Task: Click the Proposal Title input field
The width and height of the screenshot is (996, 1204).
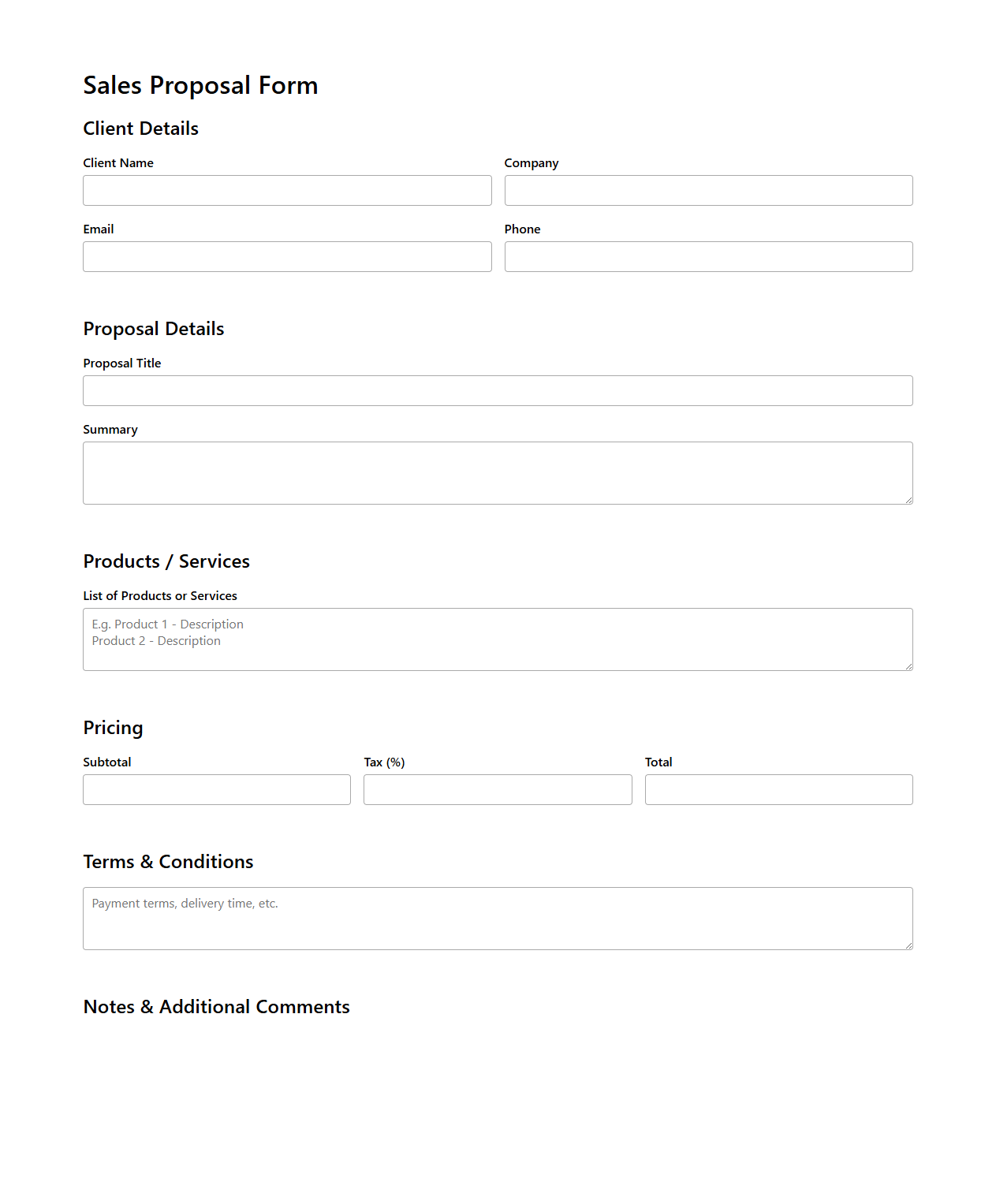Action: point(497,390)
